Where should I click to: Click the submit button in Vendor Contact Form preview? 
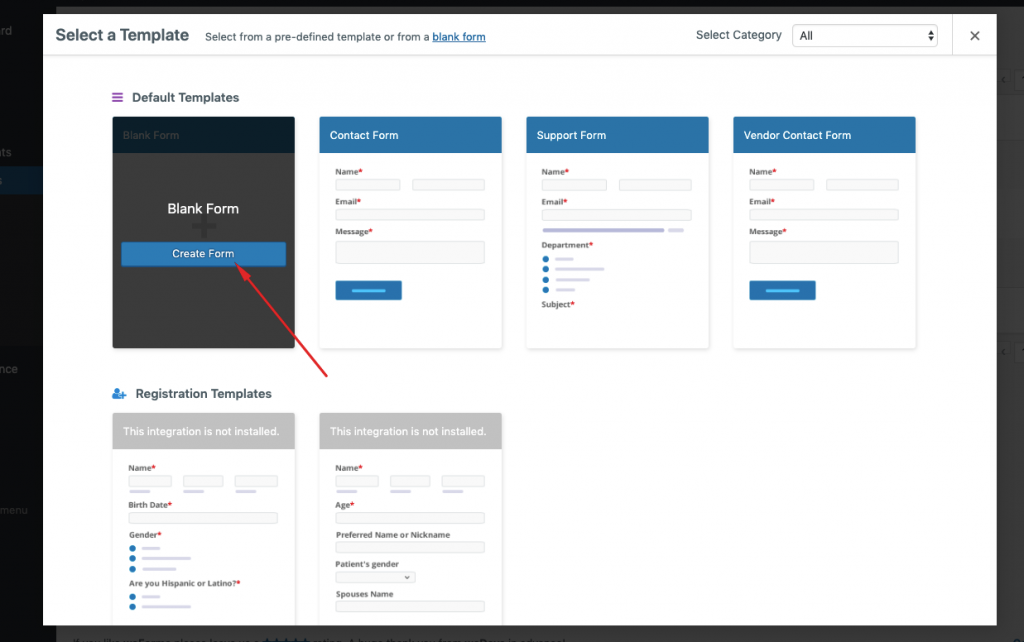(x=782, y=290)
